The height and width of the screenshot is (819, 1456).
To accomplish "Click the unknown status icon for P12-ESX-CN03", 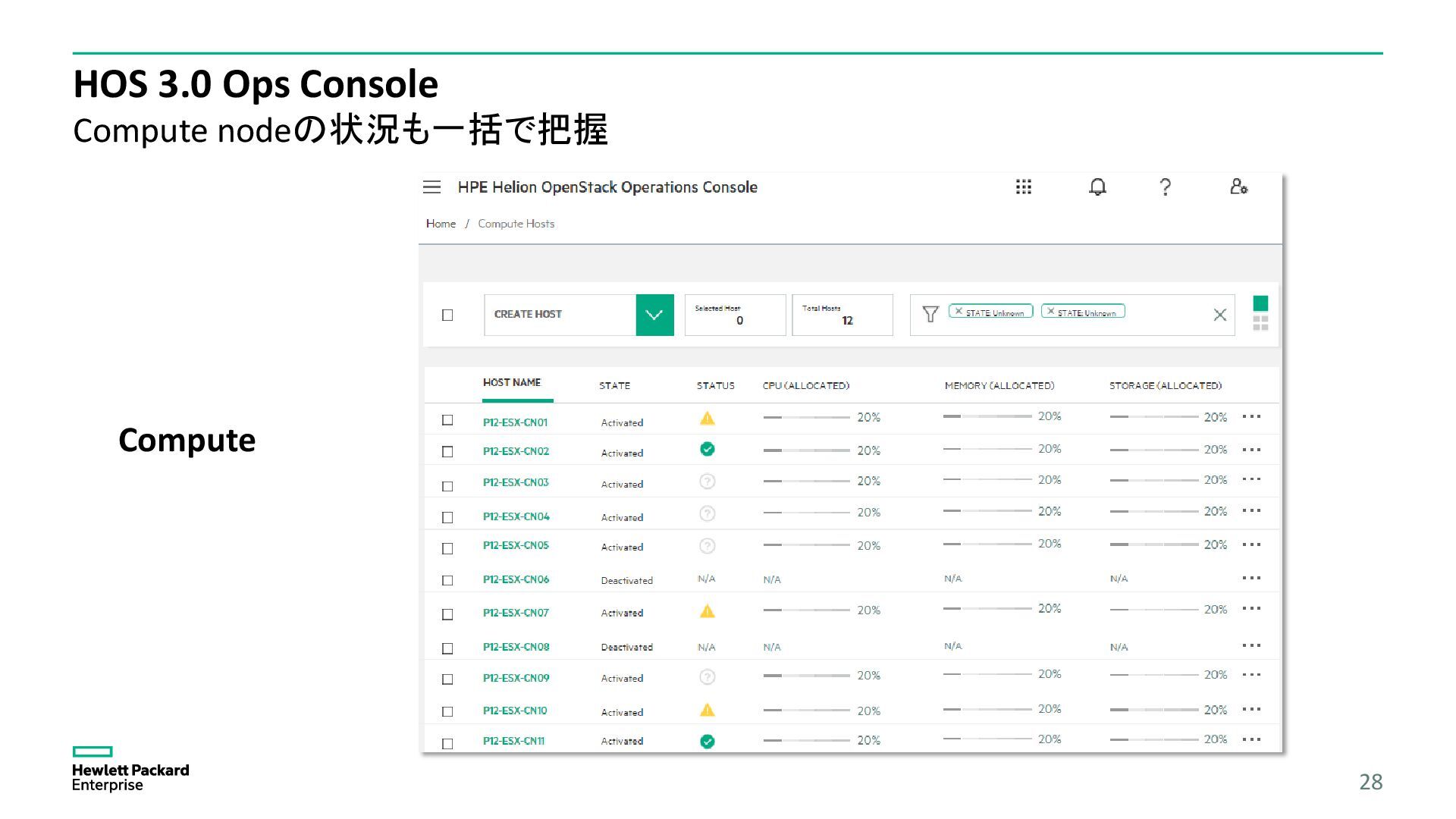I will click(707, 482).
